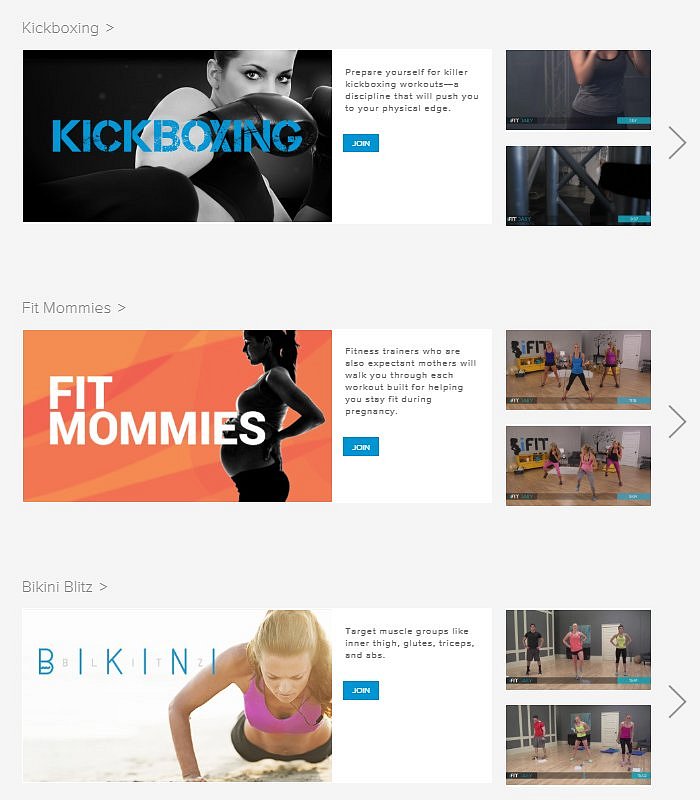Click the next arrow in Kickboxing row
The width and height of the screenshot is (700, 800).
click(678, 143)
